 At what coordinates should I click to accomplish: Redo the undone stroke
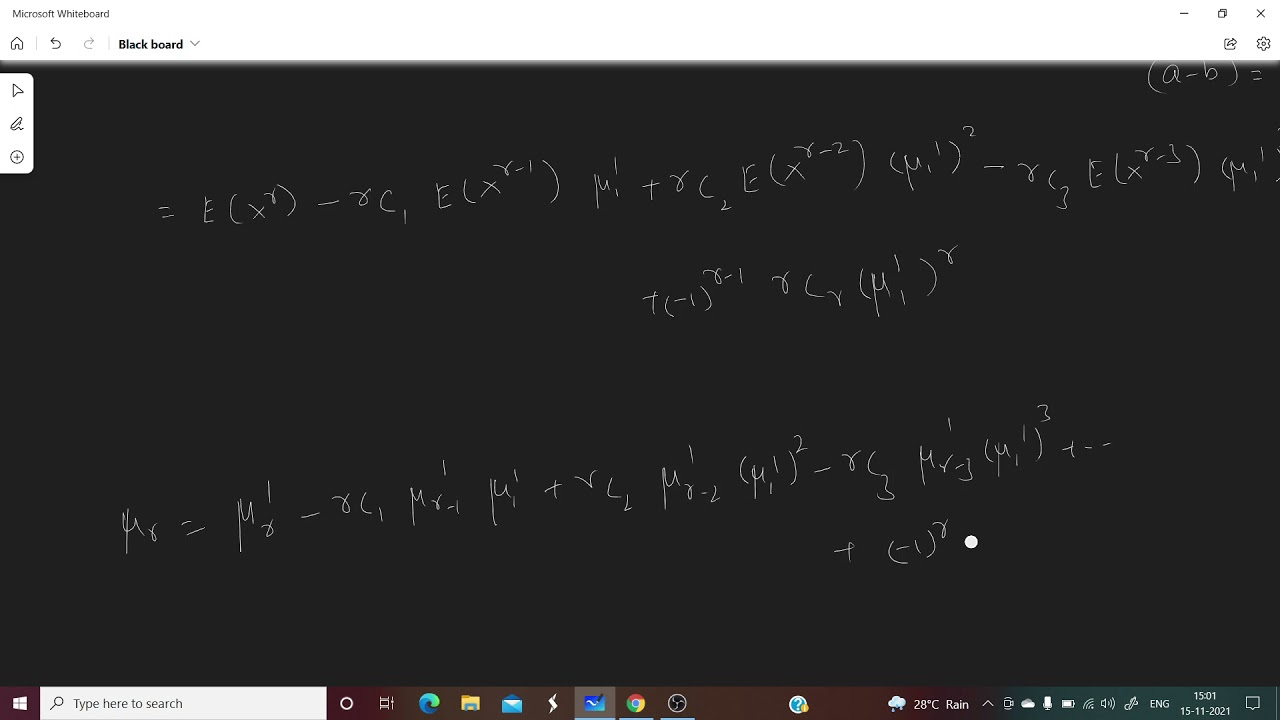[89, 44]
